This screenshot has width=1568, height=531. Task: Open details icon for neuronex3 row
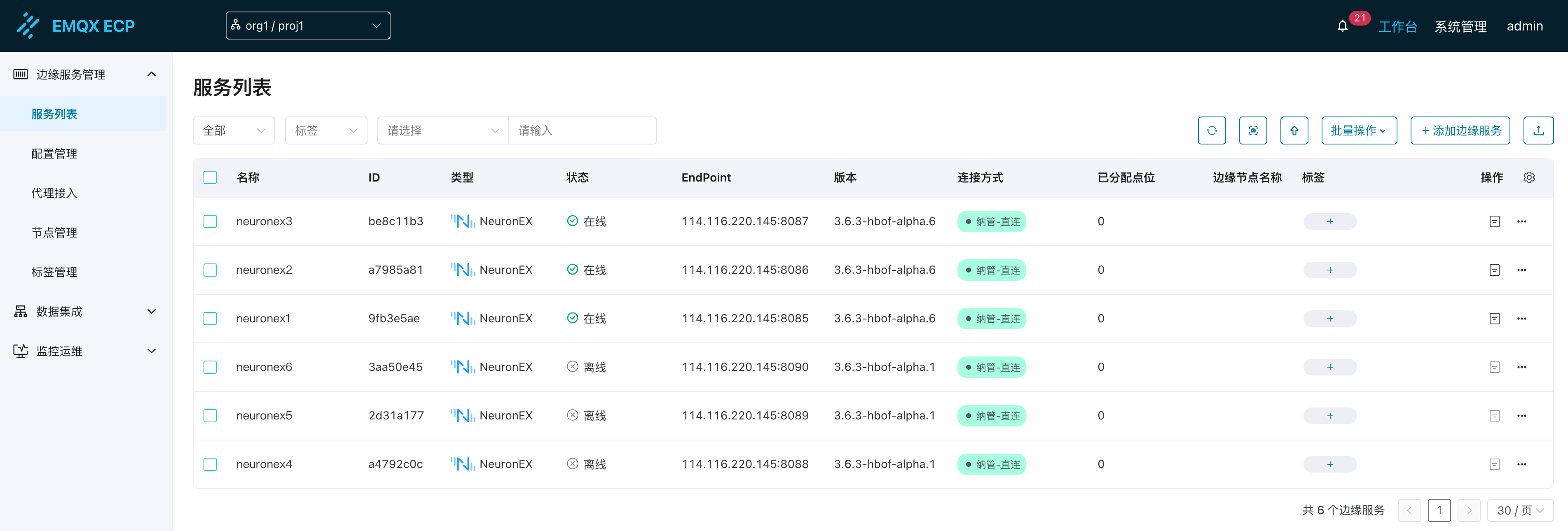pyautogui.click(x=1494, y=221)
